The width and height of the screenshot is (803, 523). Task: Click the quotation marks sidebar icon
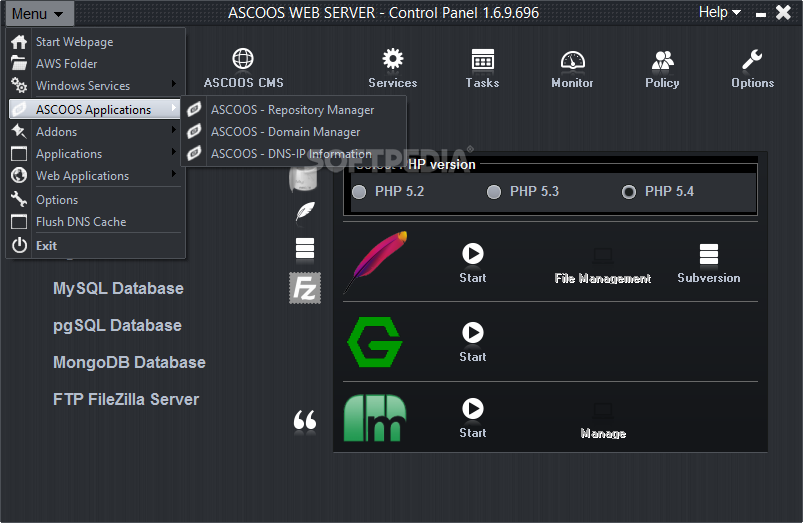[305, 421]
